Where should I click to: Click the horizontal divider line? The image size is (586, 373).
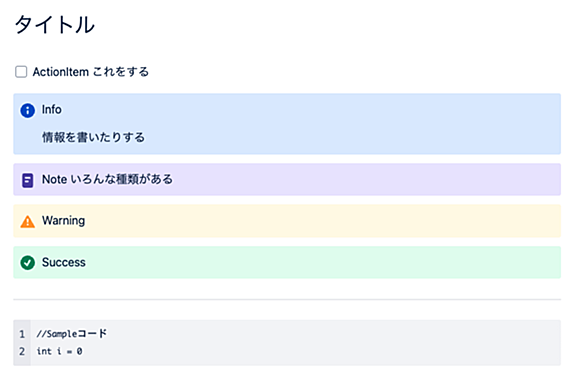coord(287,299)
